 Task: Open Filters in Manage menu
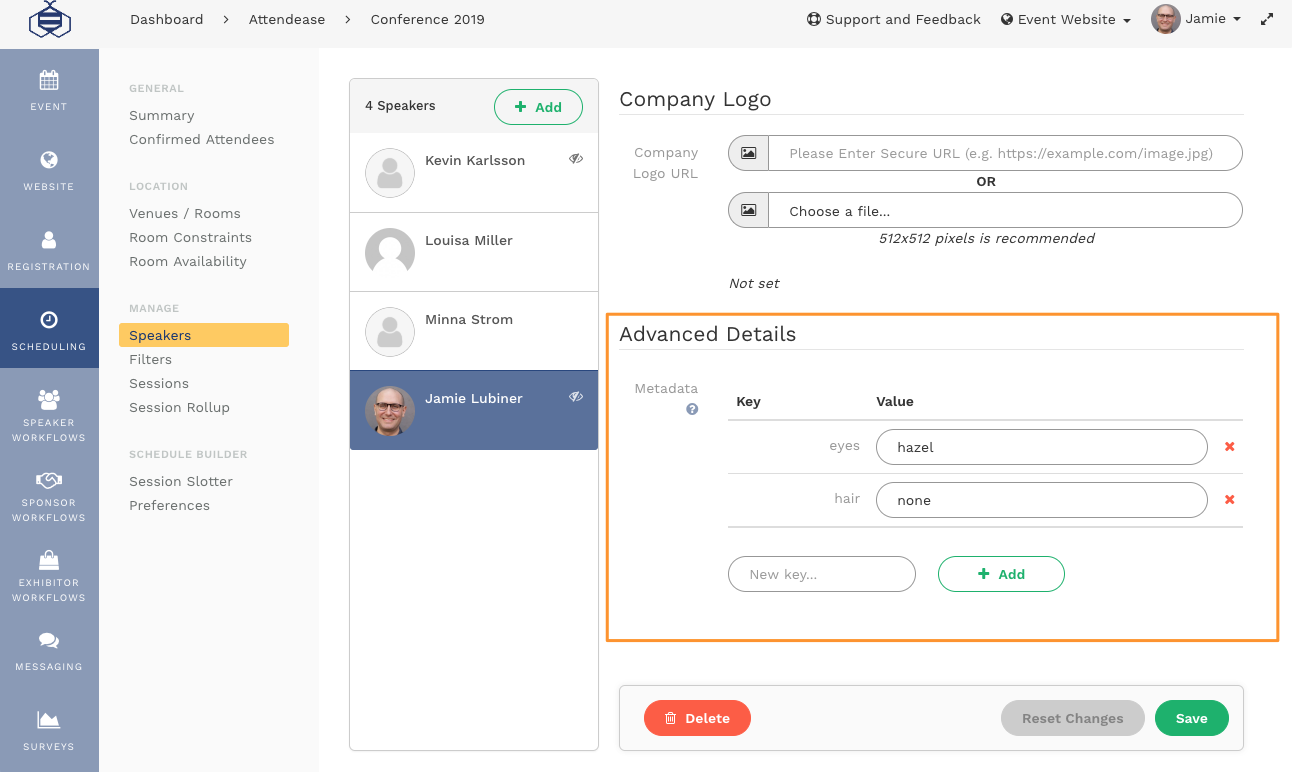[151, 359]
